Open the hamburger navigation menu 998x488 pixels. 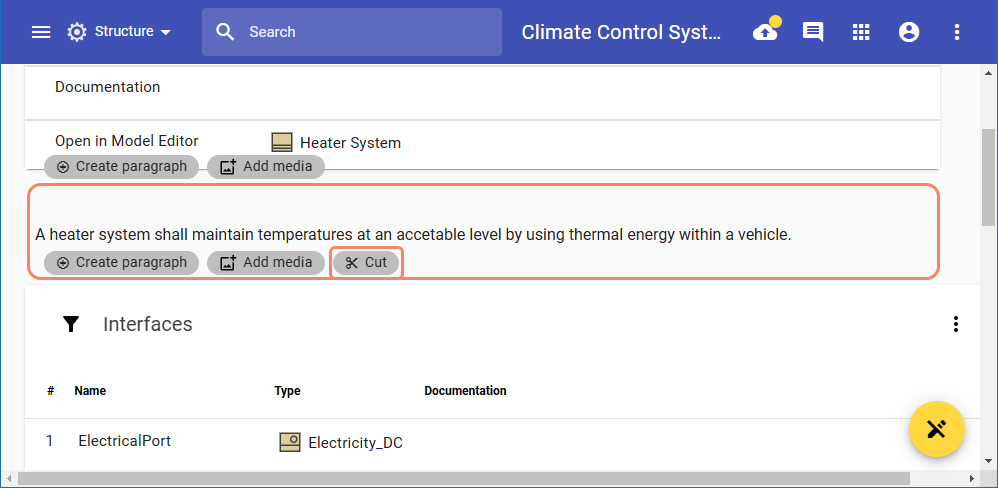click(41, 32)
